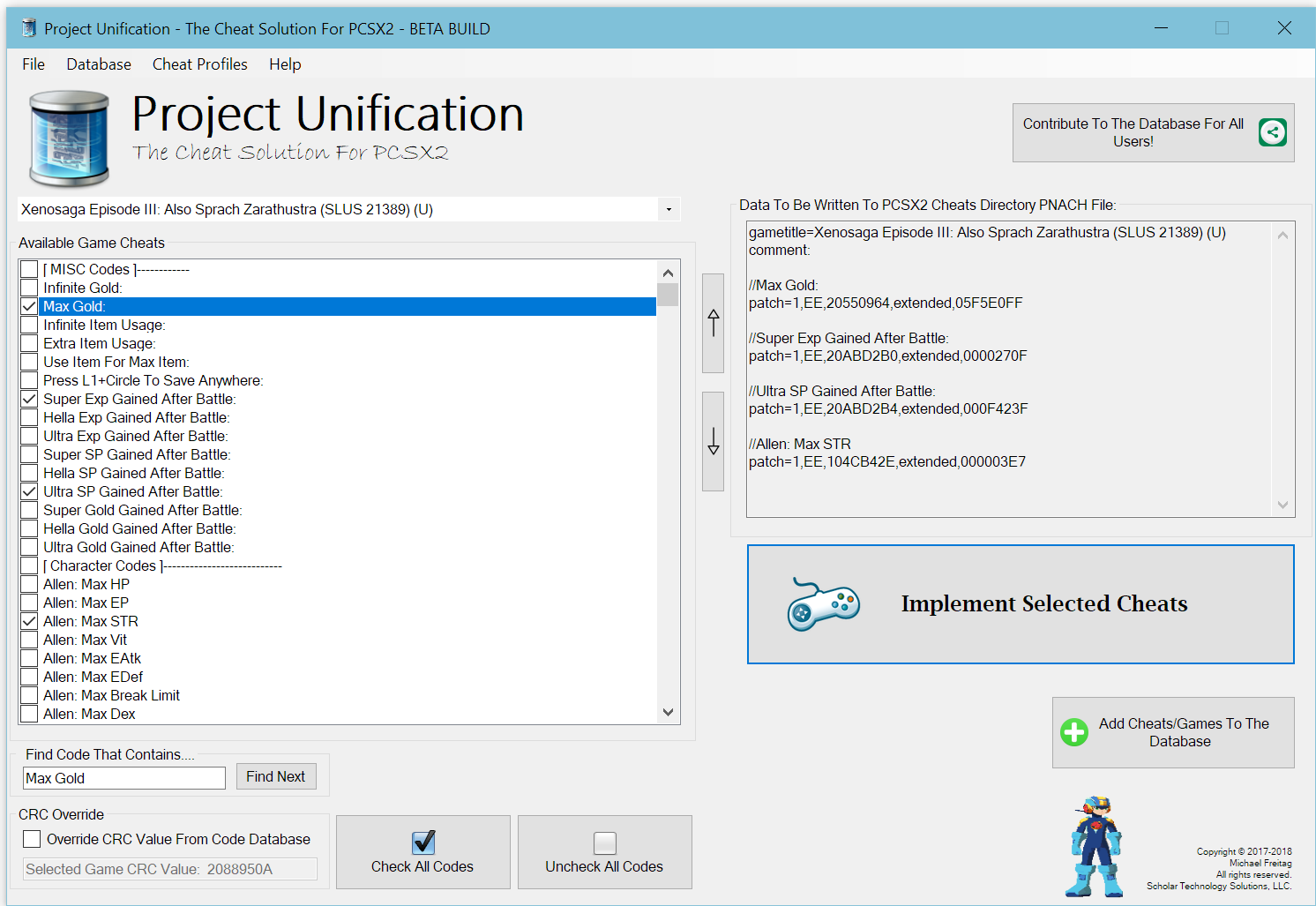Click the green plus icon for adding cheats
The image size is (1316, 906).
click(x=1074, y=732)
